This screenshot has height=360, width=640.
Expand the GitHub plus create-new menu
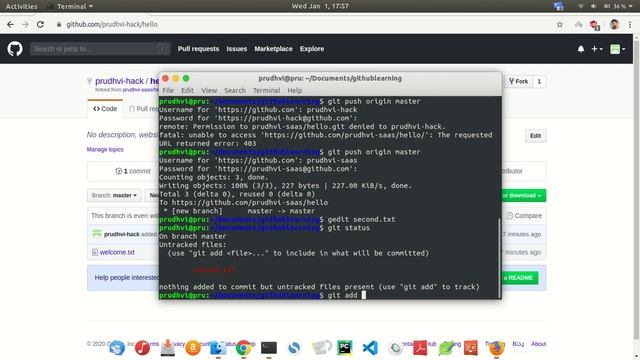click(x=597, y=49)
